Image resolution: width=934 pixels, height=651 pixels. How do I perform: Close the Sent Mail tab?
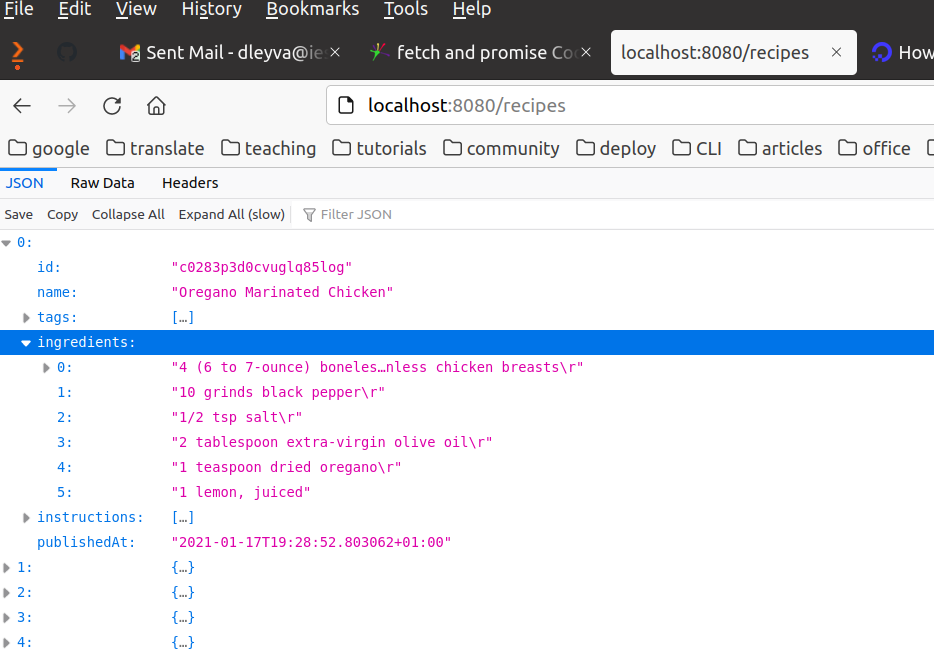335,52
